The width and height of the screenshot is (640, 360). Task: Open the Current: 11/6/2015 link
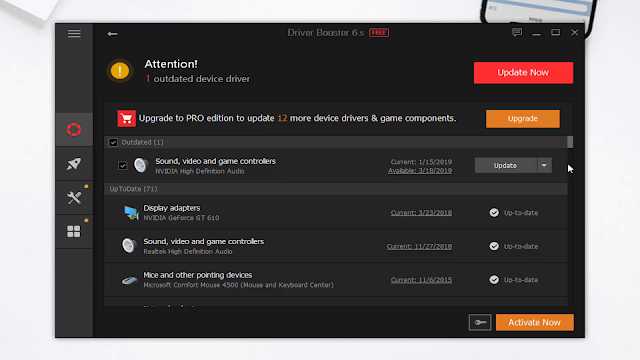(421, 280)
